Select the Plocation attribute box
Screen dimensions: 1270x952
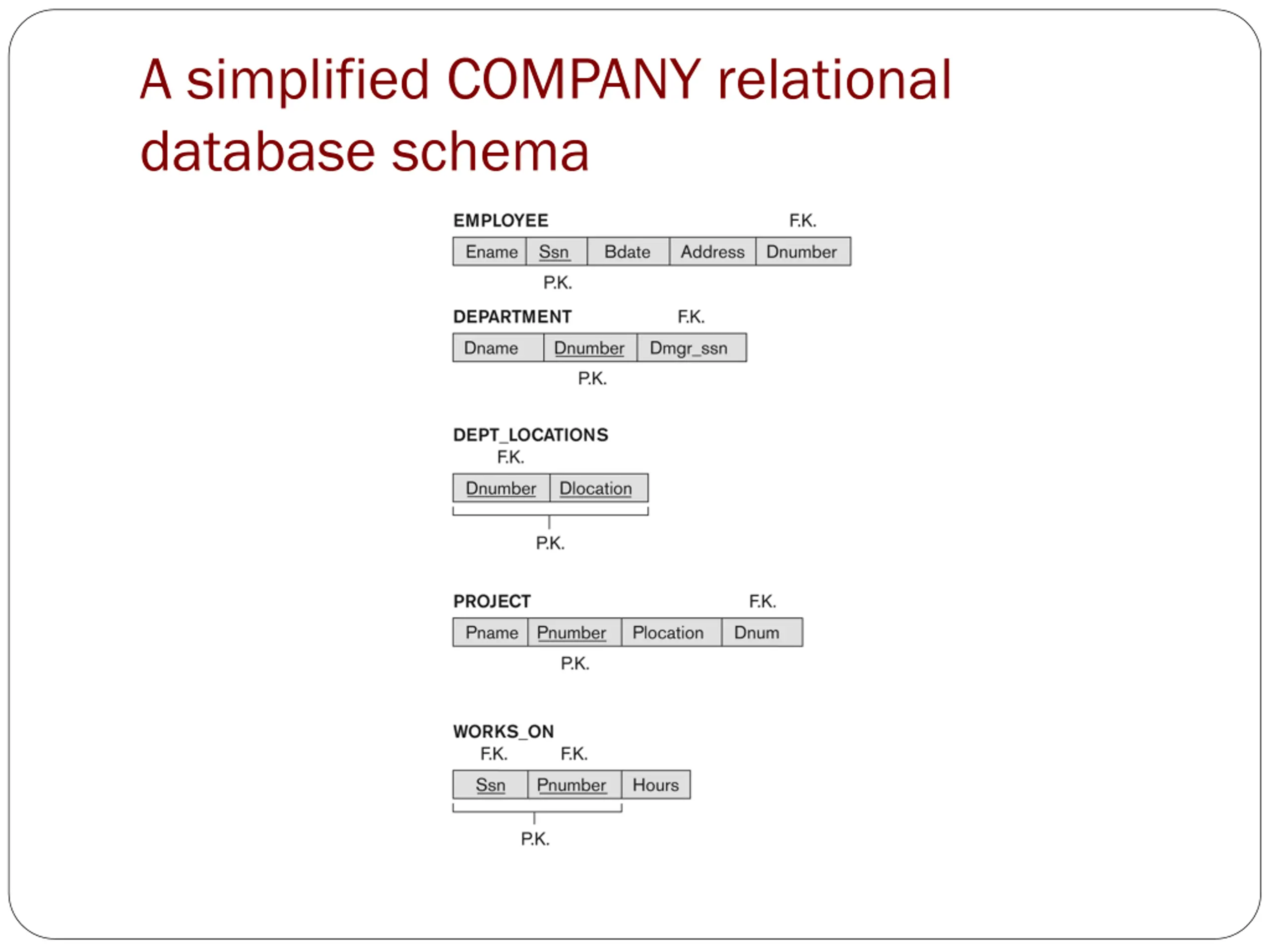[672, 633]
